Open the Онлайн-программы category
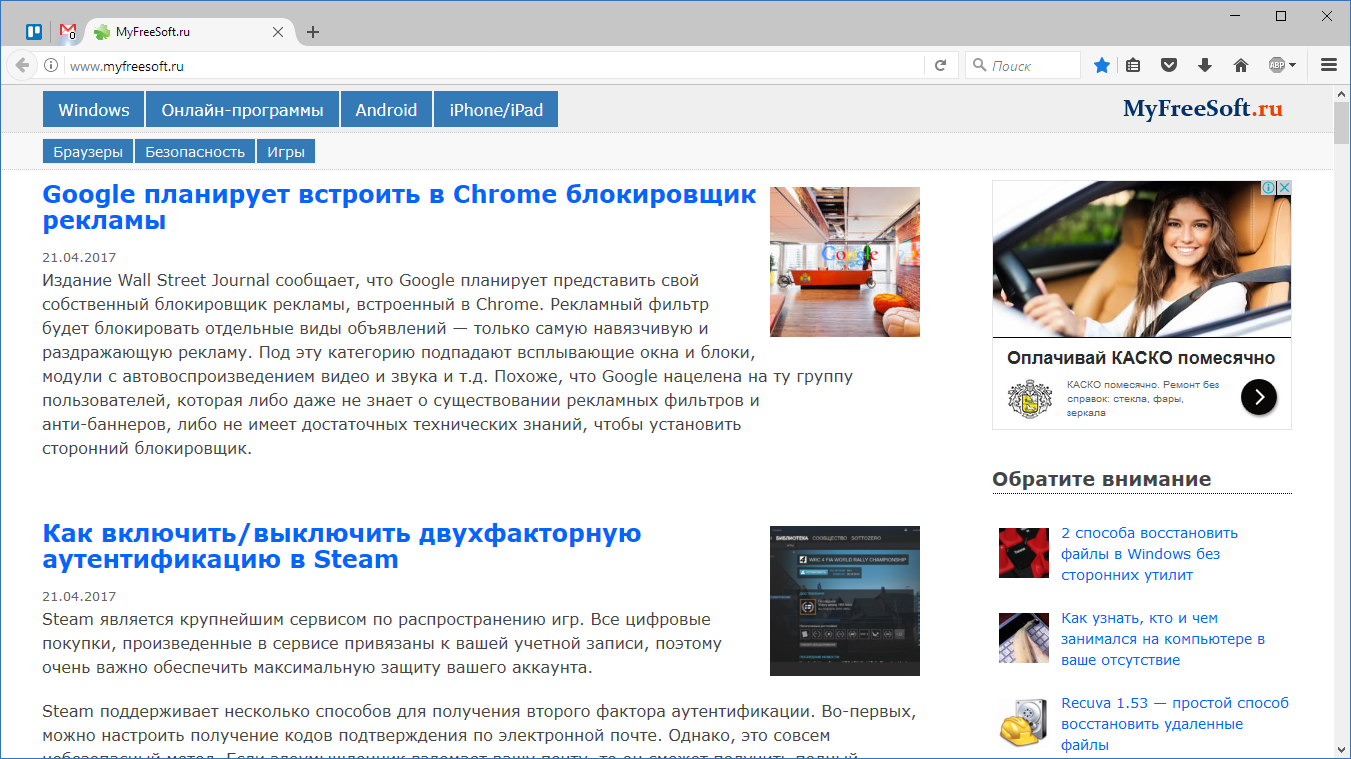This screenshot has width=1351, height=759. click(x=243, y=110)
